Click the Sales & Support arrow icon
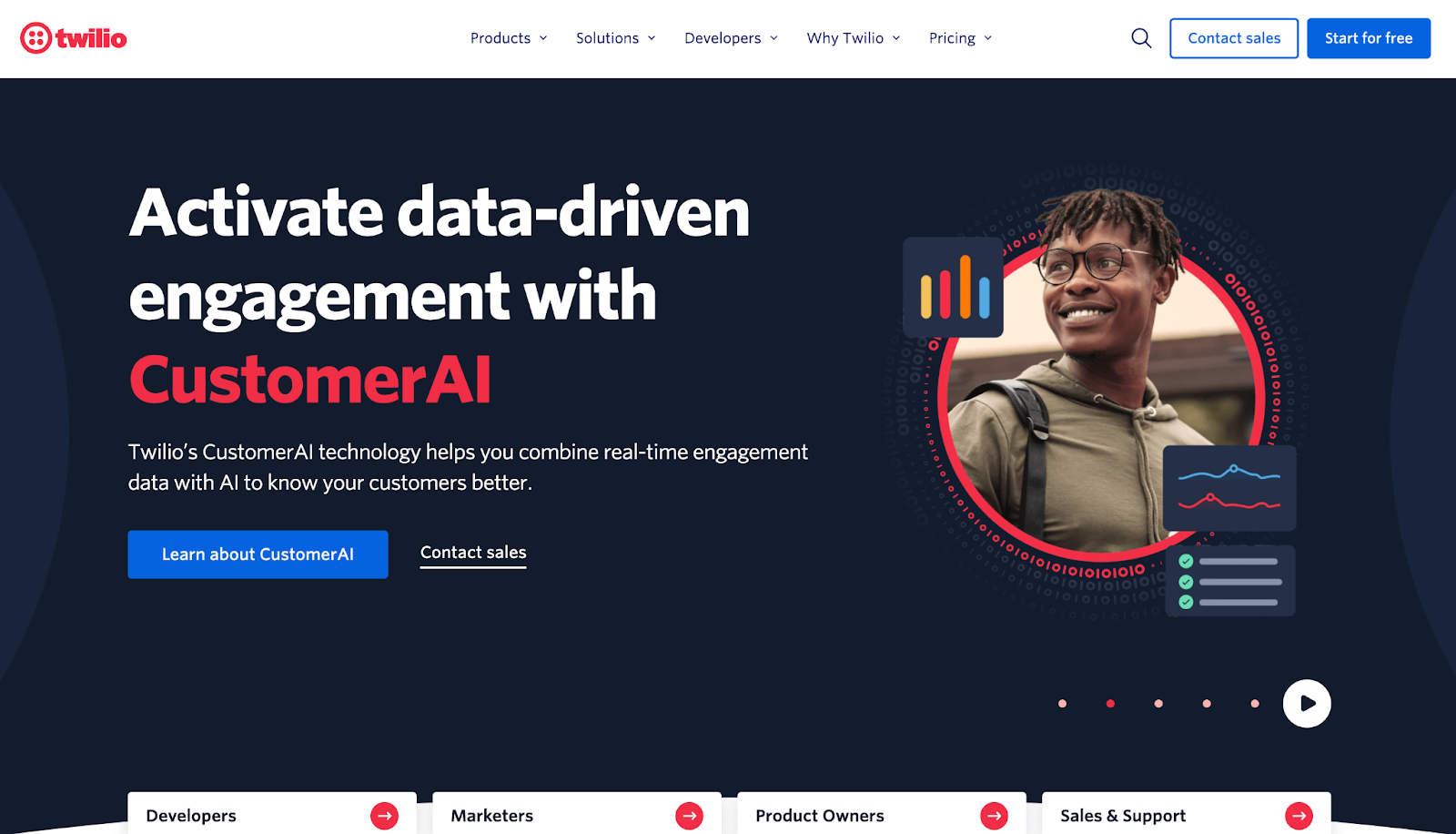1456x834 pixels. tap(1299, 816)
